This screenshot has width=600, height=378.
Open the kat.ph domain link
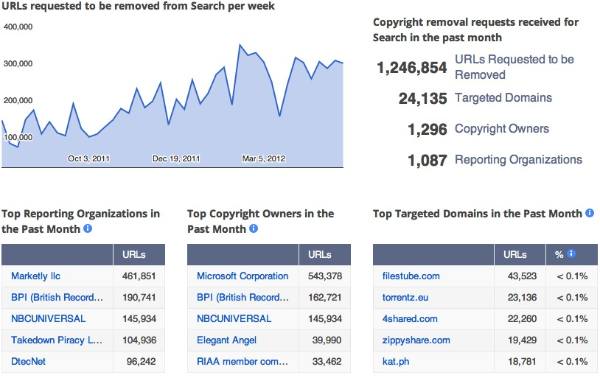pos(396,362)
